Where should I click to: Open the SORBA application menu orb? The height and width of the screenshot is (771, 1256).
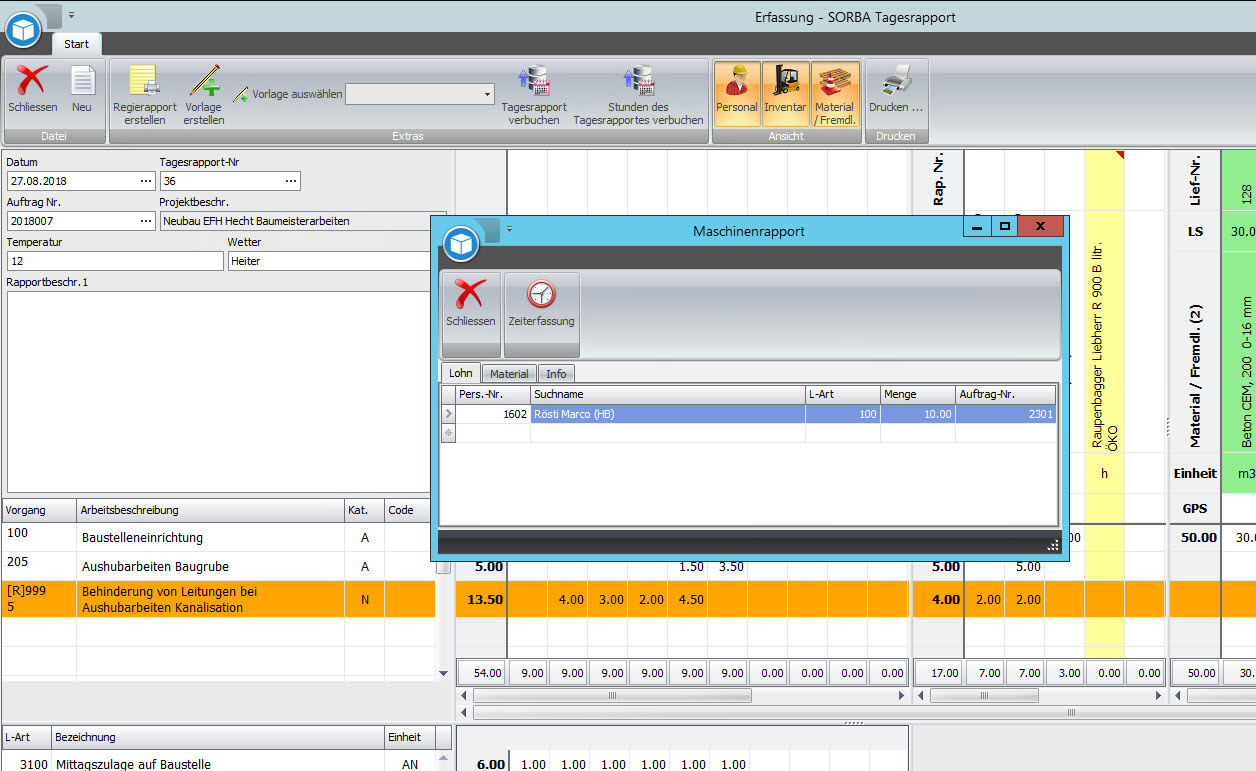coord(22,30)
